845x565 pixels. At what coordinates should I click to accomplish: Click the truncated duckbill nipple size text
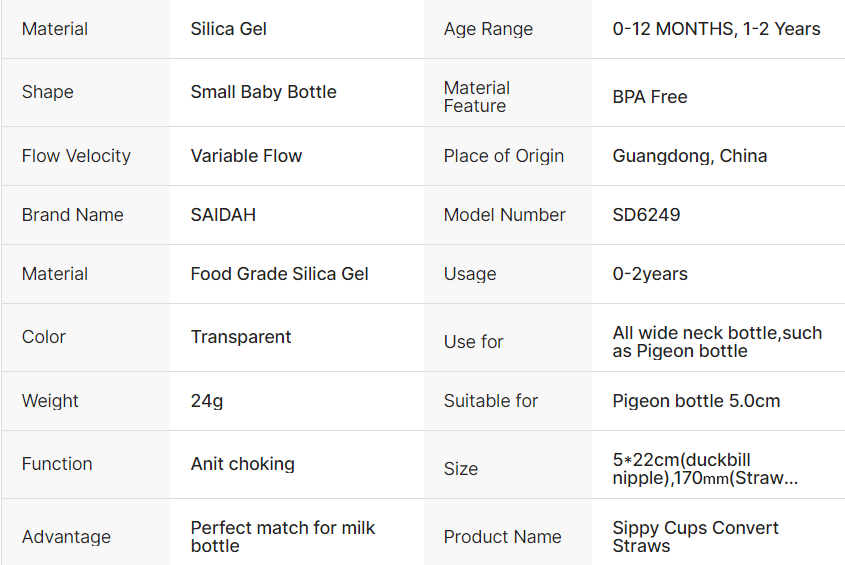(705, 469)
